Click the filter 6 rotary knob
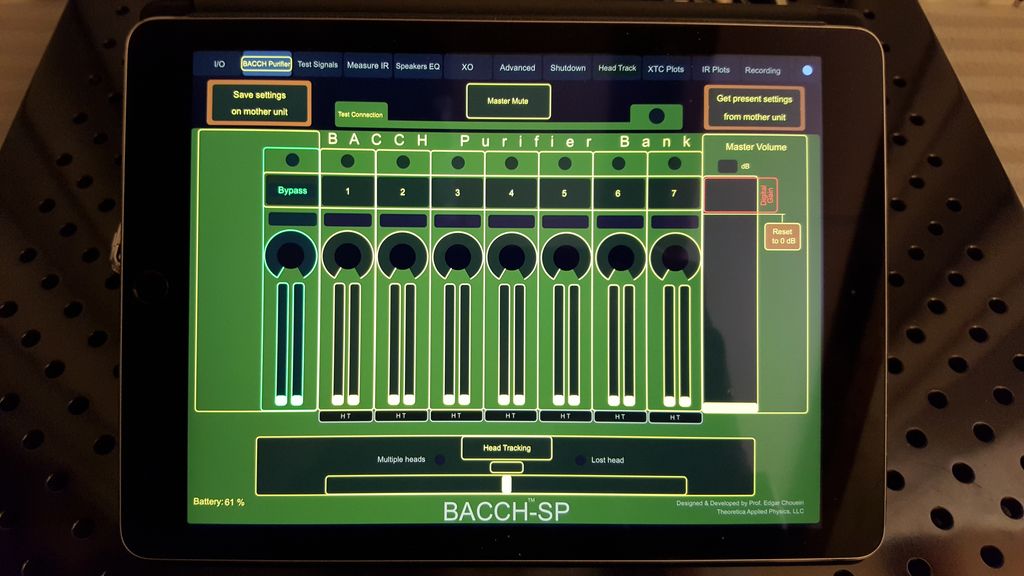 pos(620,258)
